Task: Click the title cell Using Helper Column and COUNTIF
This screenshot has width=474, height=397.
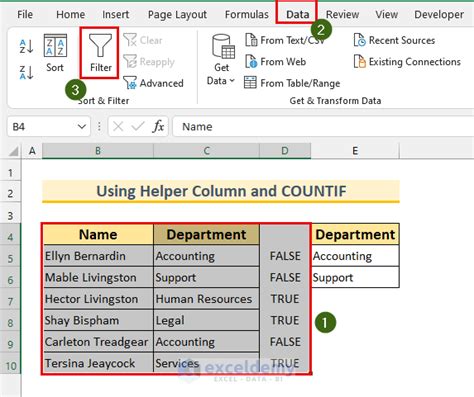Action: 221,191
